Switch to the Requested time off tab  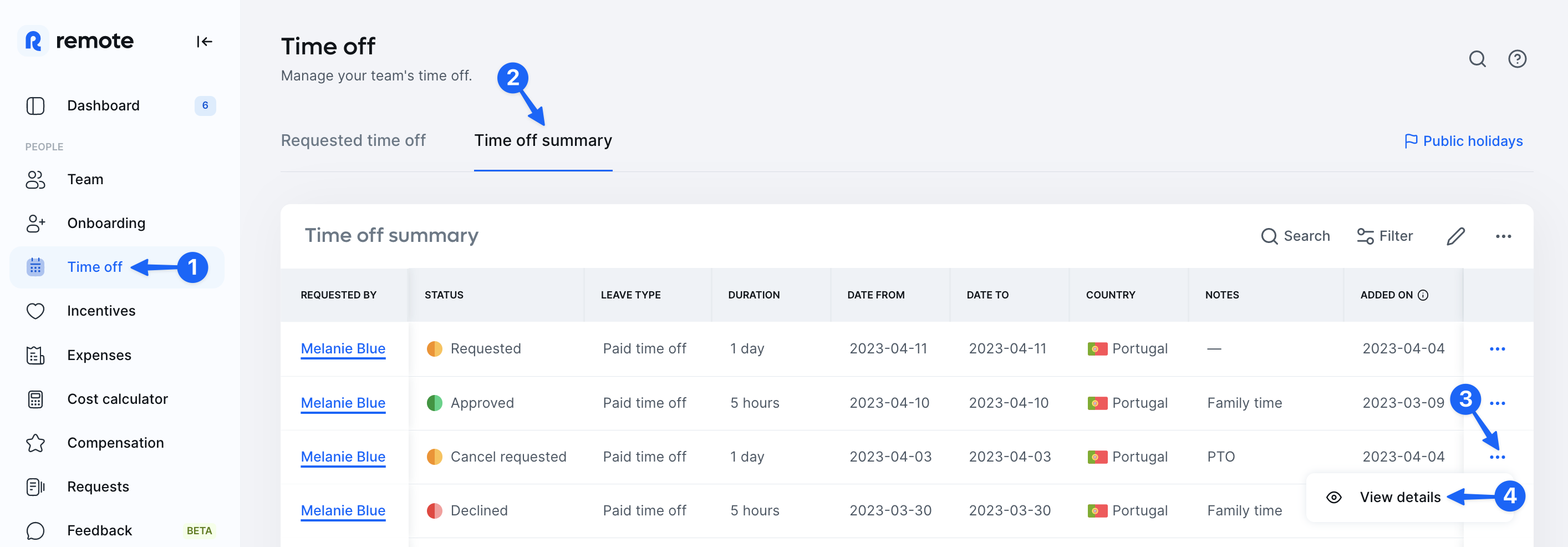tap(353, 140)
